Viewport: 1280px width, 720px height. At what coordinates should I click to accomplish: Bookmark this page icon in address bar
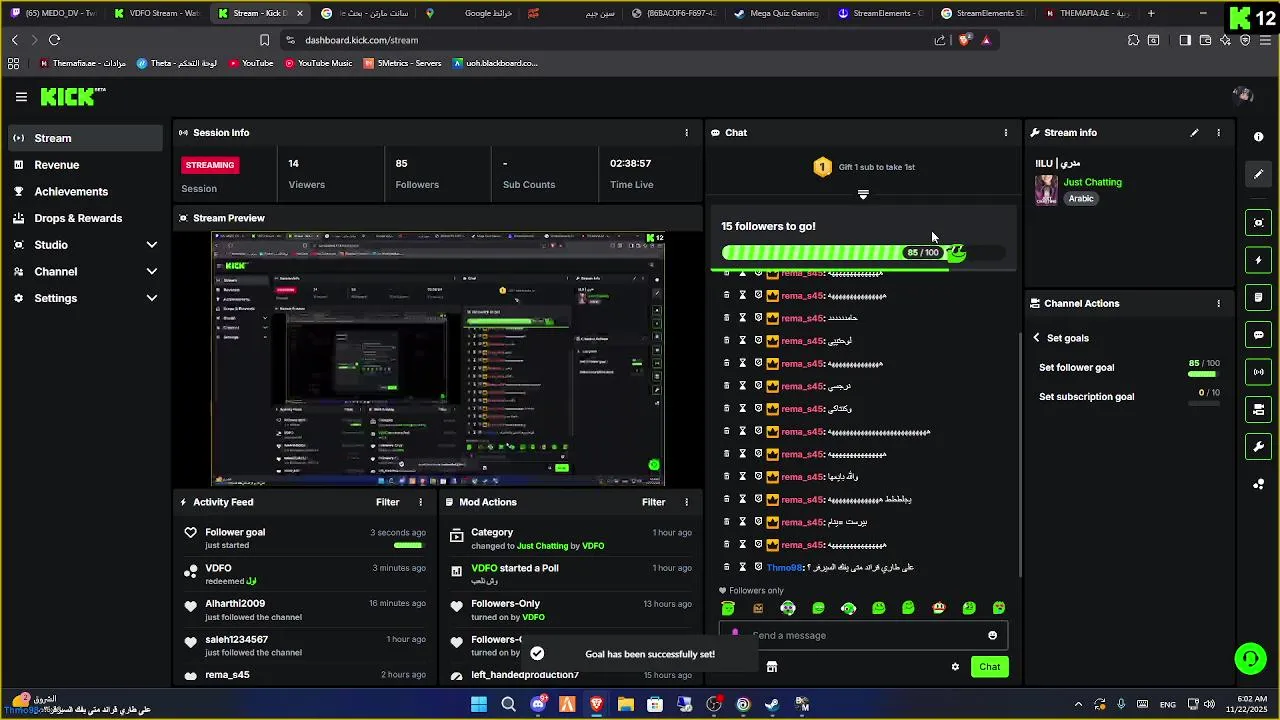coord(264,40)
